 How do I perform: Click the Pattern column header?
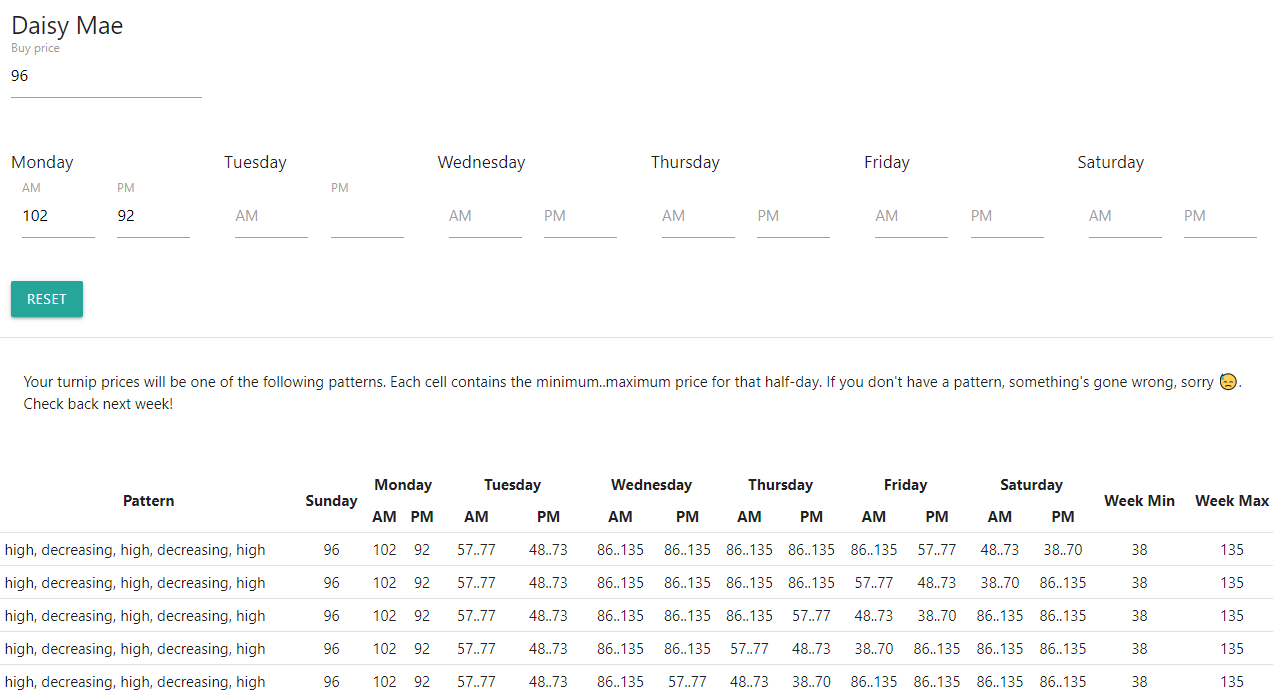(148, 501)
